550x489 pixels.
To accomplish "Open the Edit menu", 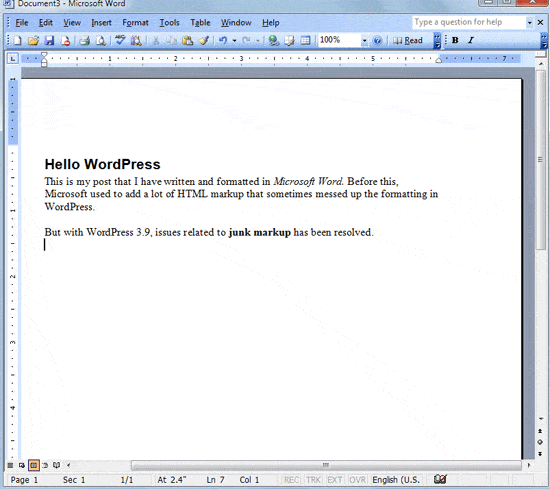I will pos(46,23).
